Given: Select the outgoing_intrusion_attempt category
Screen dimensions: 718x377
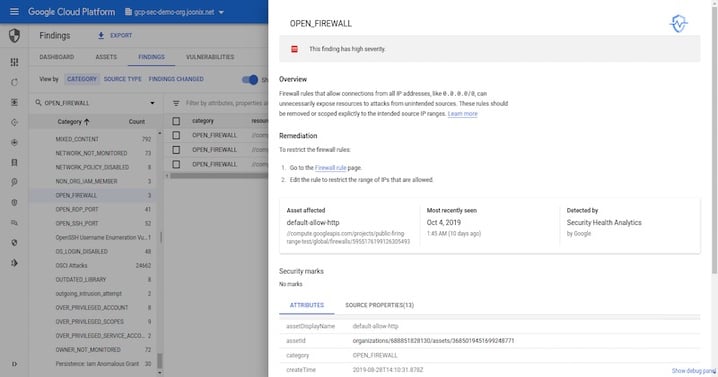Looking at the screenshot, I should coord(92,294).
